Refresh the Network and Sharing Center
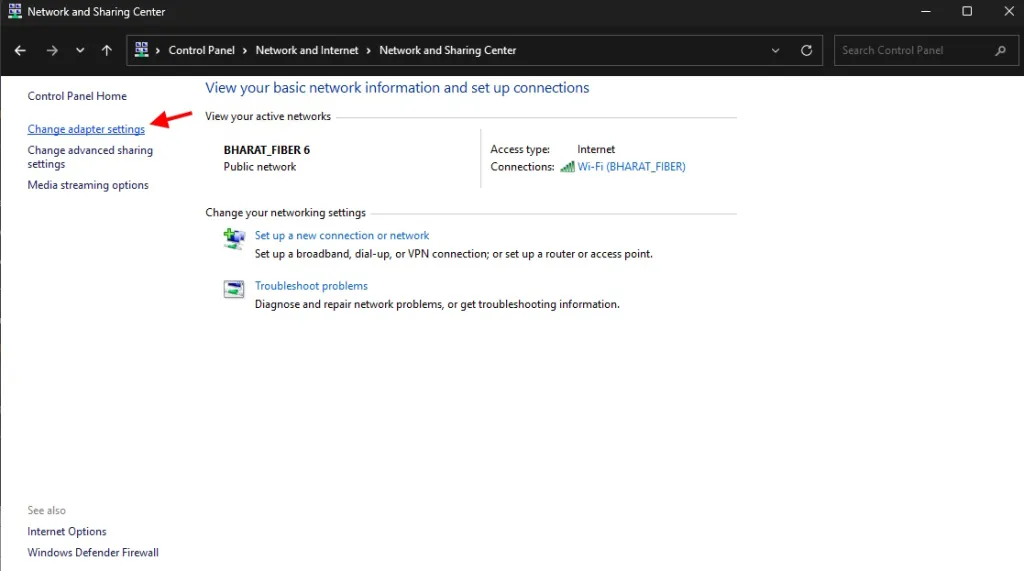This screenshot has height=571, width=1024. click(x=807, y=50)
